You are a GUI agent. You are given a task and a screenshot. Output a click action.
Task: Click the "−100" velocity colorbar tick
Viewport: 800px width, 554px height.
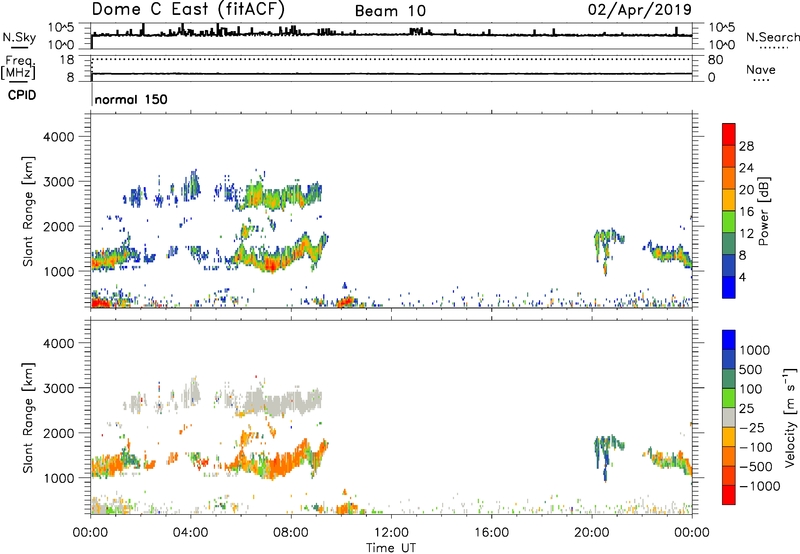pyautogui.click(x=756, y=447)
